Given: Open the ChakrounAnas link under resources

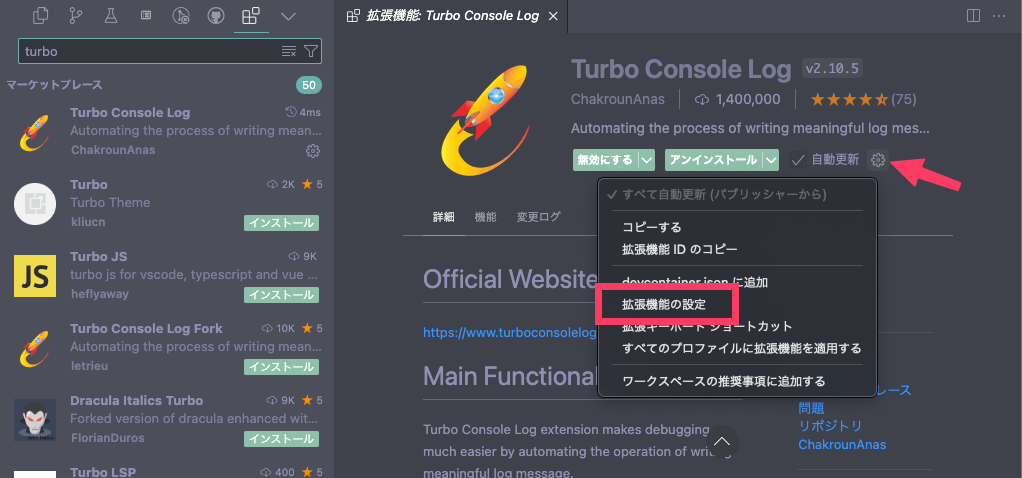Looking at the screenshot, I should click(x=842, y=444).
